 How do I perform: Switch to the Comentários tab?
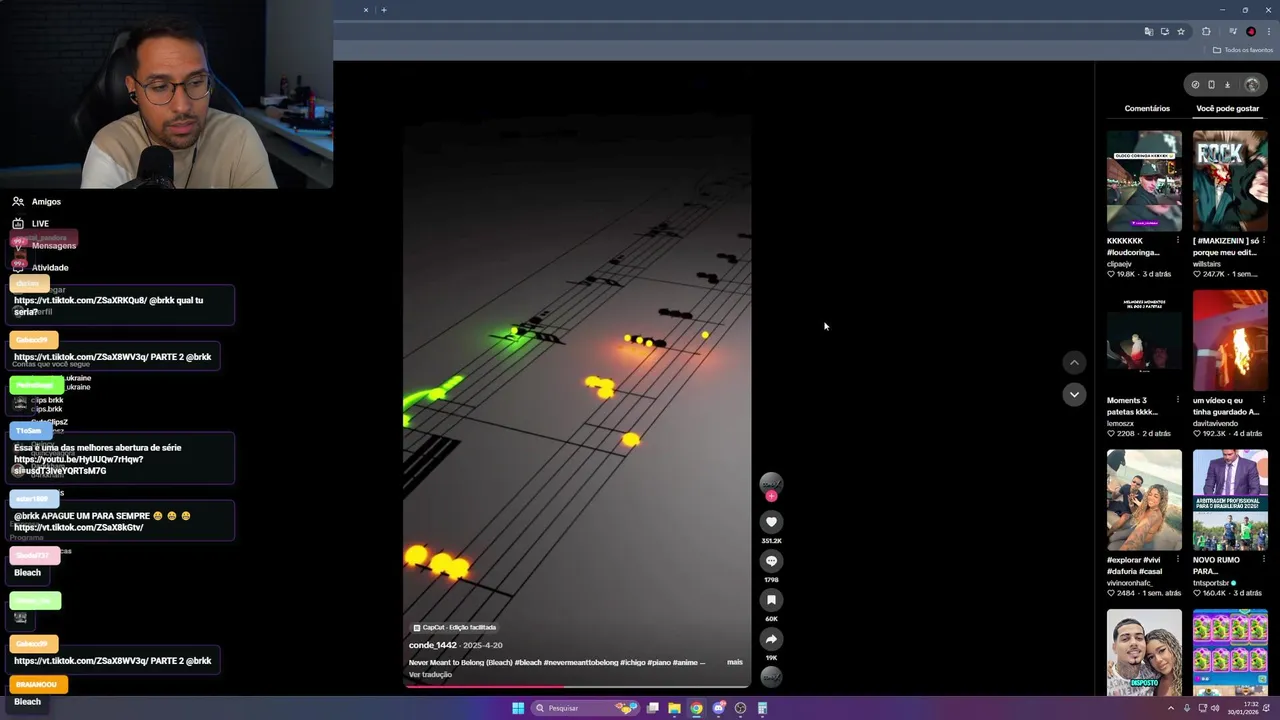pyautogui.click(x=1147, y=108)
